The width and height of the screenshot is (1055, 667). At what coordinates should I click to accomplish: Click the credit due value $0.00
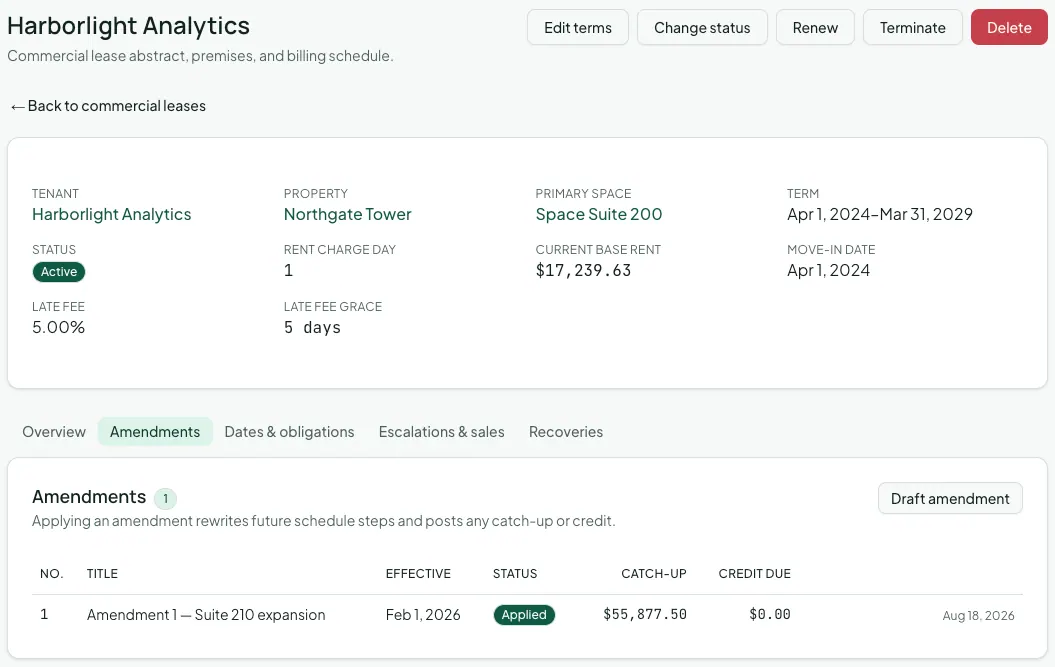coord(770,615)
